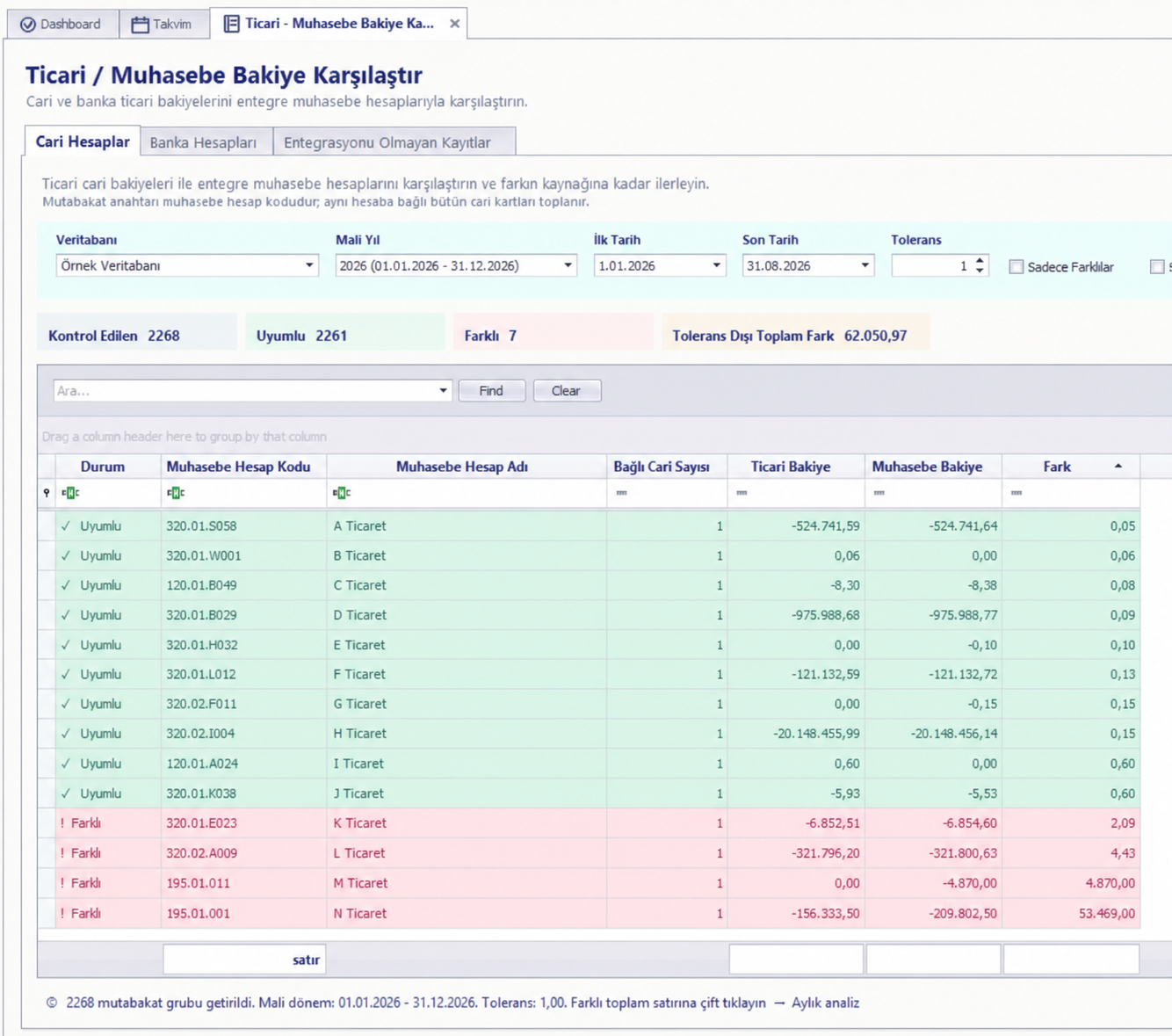Click the Takvim calendar icon
This screenshot has width=1172, height=1036.
140,25
